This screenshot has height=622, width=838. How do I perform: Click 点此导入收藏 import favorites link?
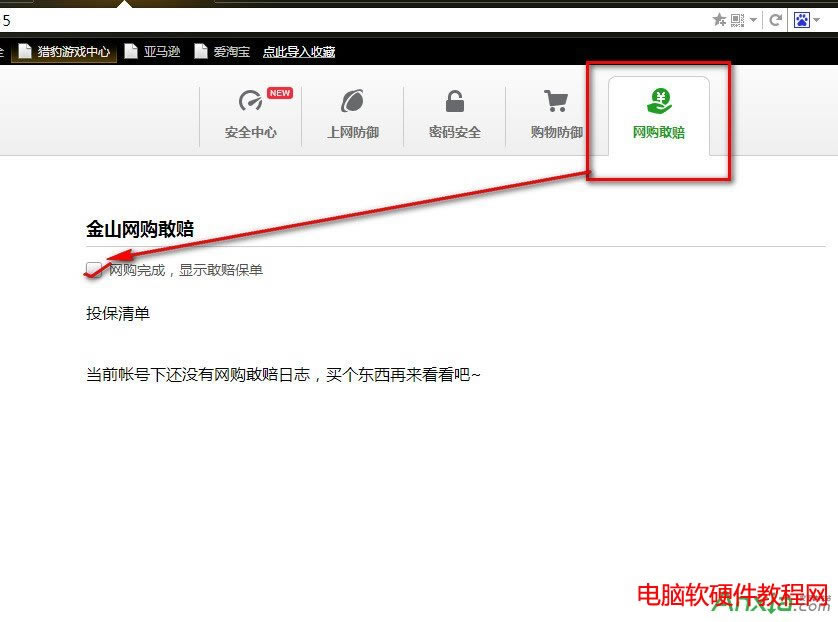point(298,52)
